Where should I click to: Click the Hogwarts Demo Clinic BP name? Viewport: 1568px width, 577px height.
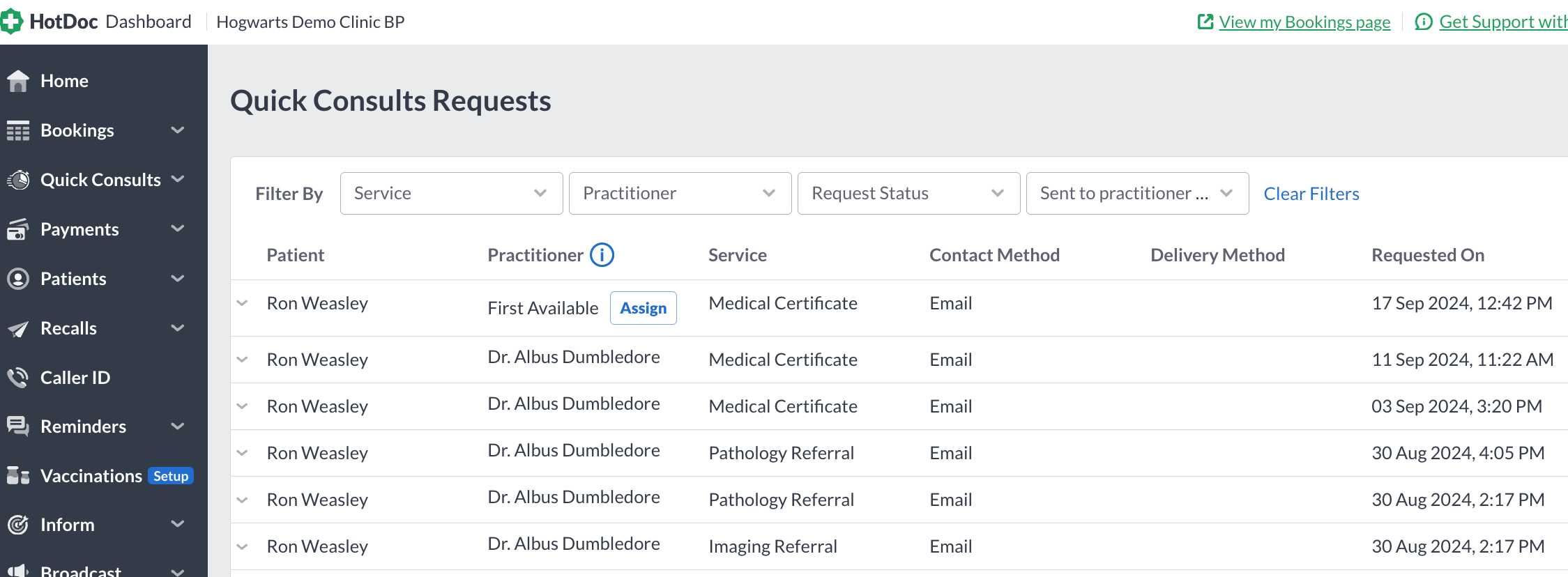pos(310,22)
